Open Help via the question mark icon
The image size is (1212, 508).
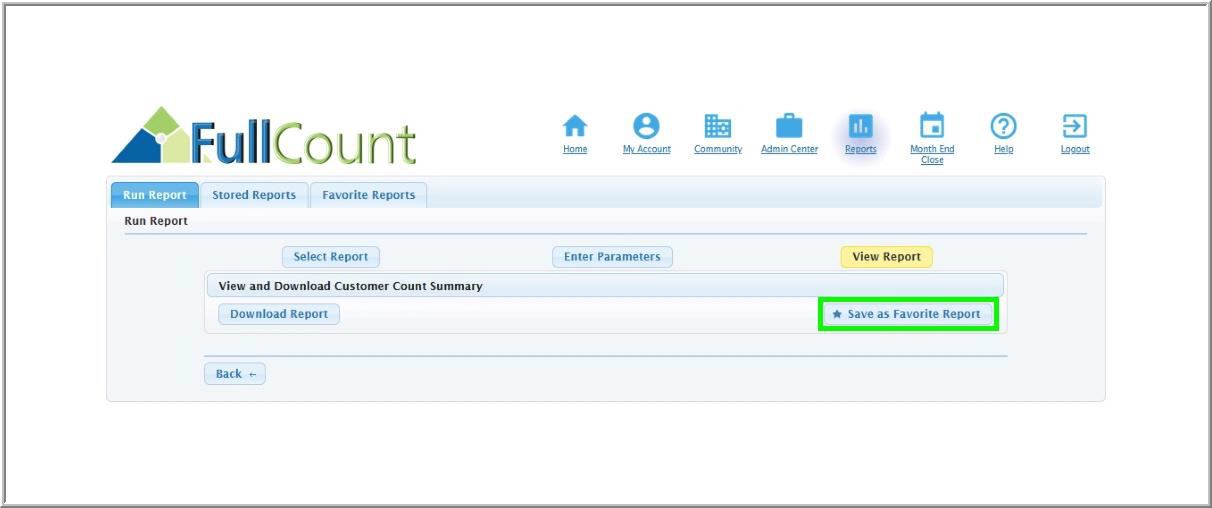point(1003,126)
